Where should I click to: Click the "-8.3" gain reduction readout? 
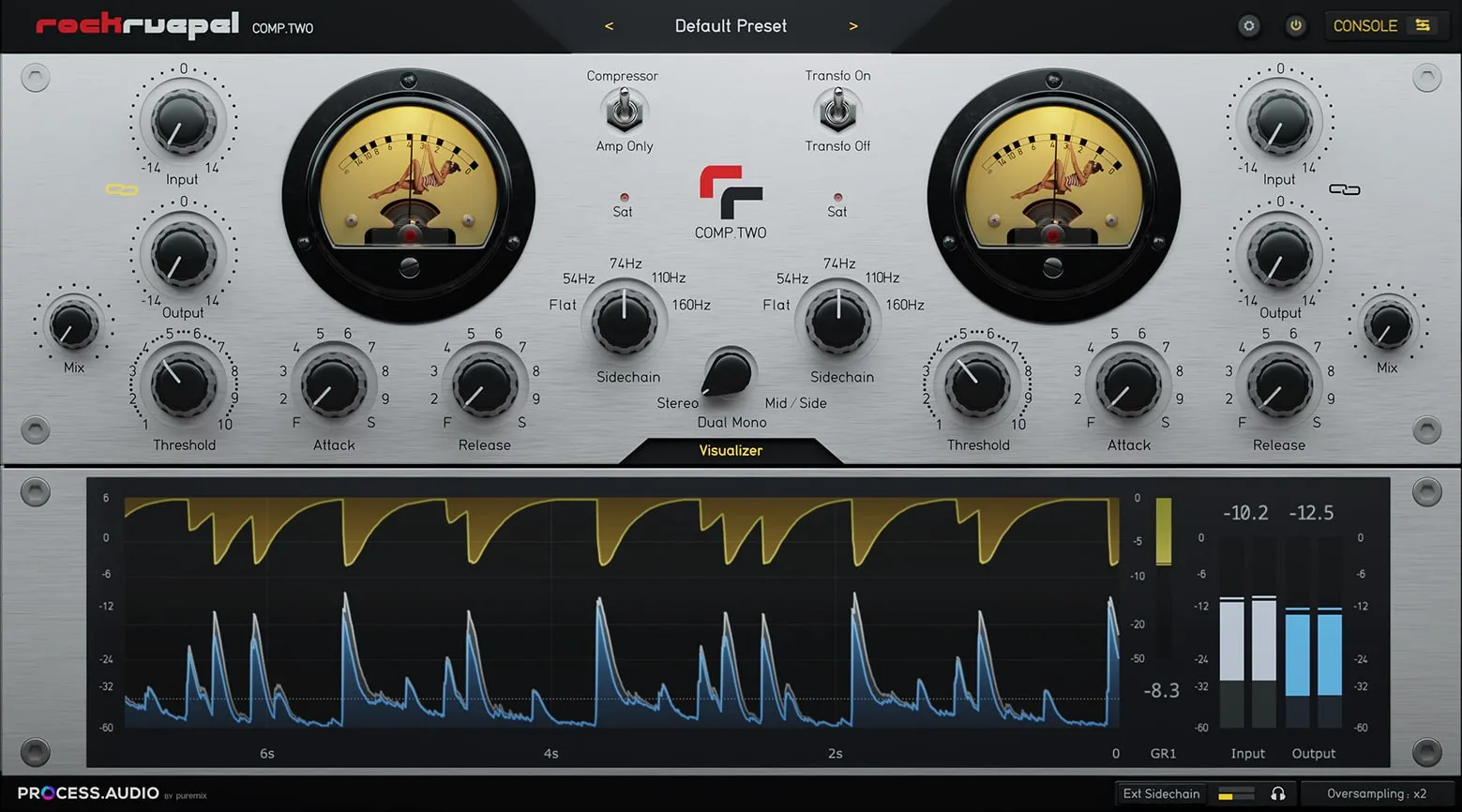pyautogui.click(x=1161, y=691)
